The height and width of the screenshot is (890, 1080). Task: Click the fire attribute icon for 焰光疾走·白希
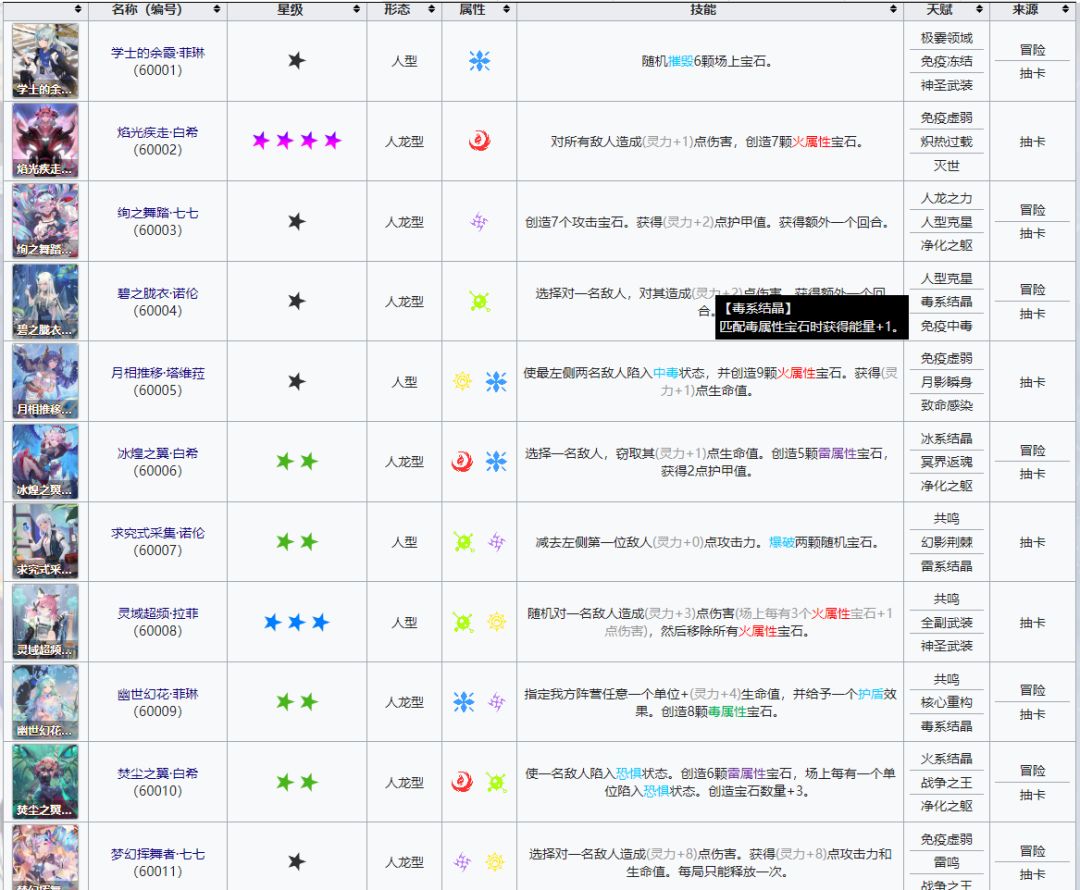coord(479,141)
